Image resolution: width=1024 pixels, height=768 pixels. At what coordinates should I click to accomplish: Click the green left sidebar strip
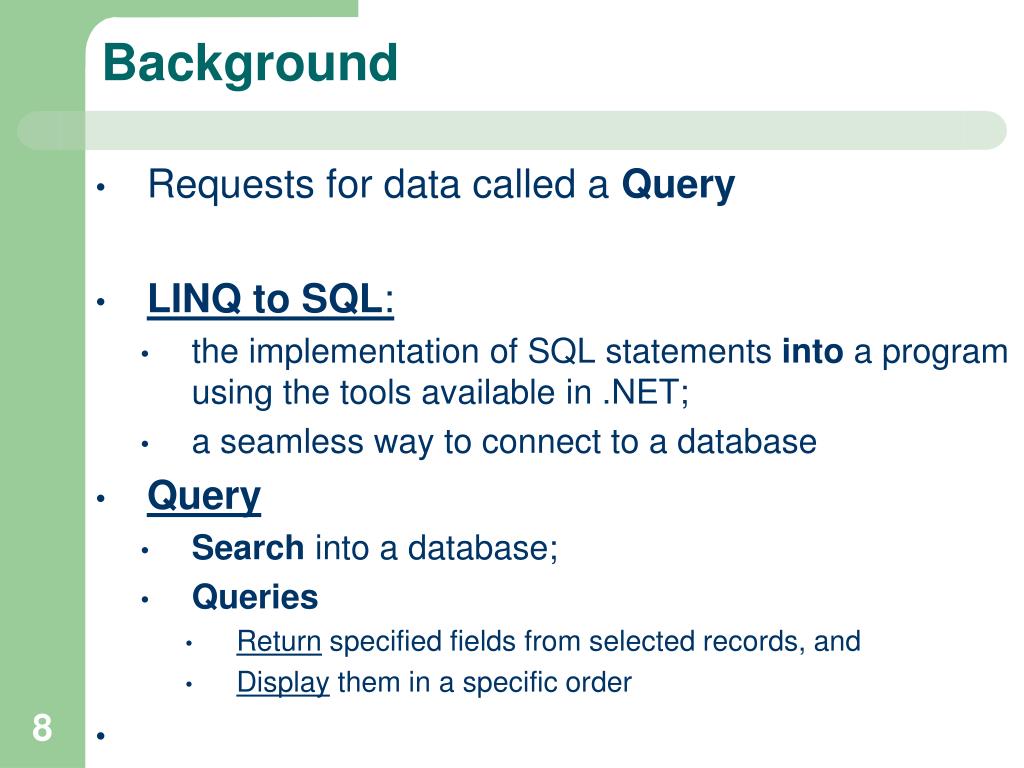42,392
